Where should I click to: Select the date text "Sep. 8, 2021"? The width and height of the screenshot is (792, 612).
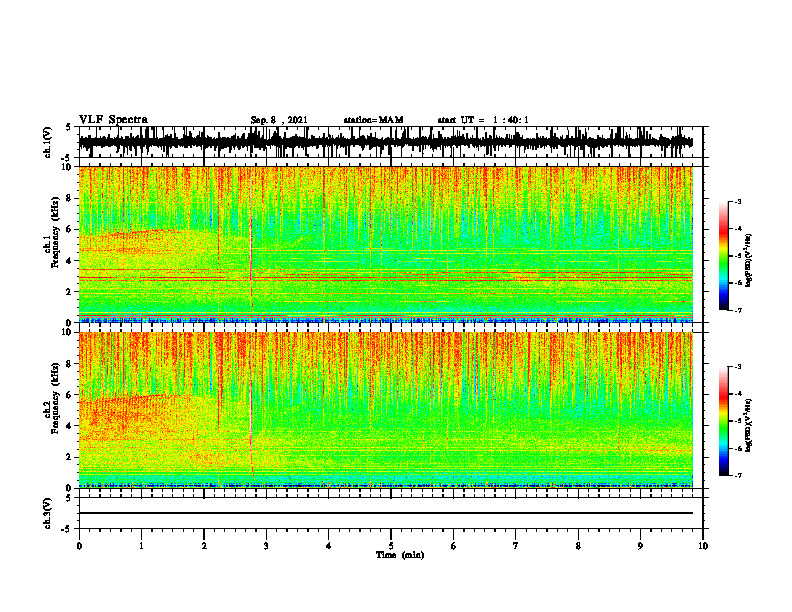tap(279, 120)
